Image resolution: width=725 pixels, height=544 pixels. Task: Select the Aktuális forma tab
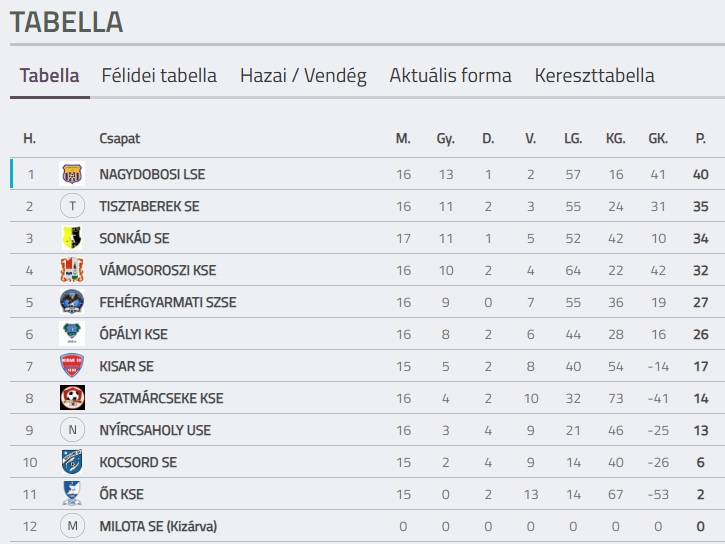coord(450,76)
